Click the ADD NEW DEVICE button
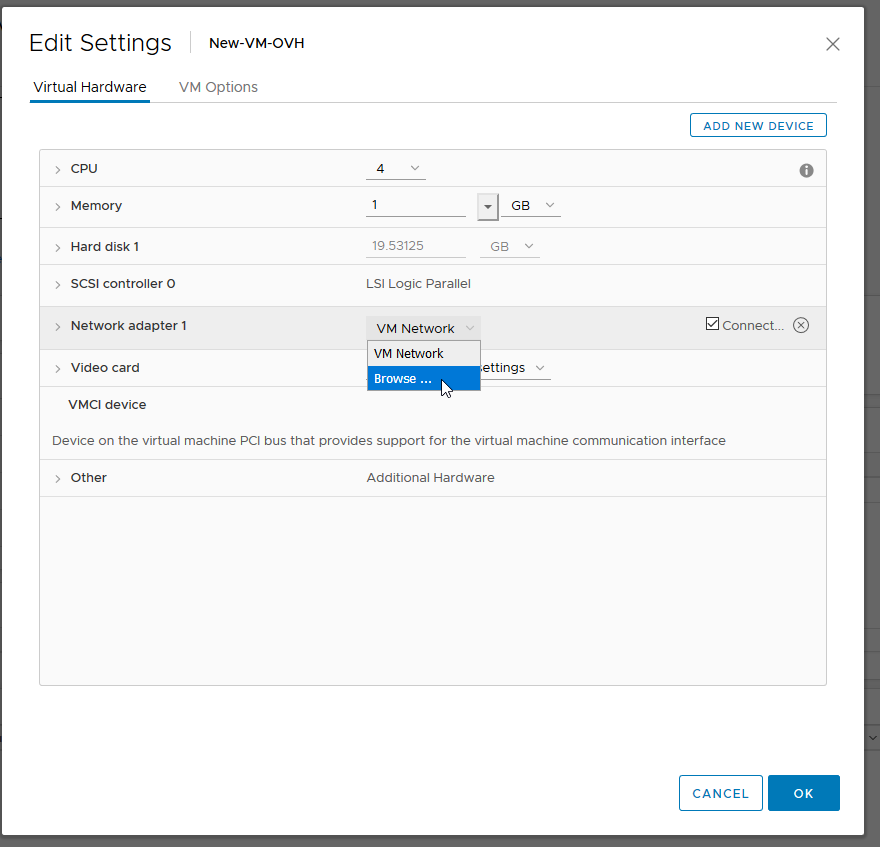880x847 pixels. click(x=758, y=125)
